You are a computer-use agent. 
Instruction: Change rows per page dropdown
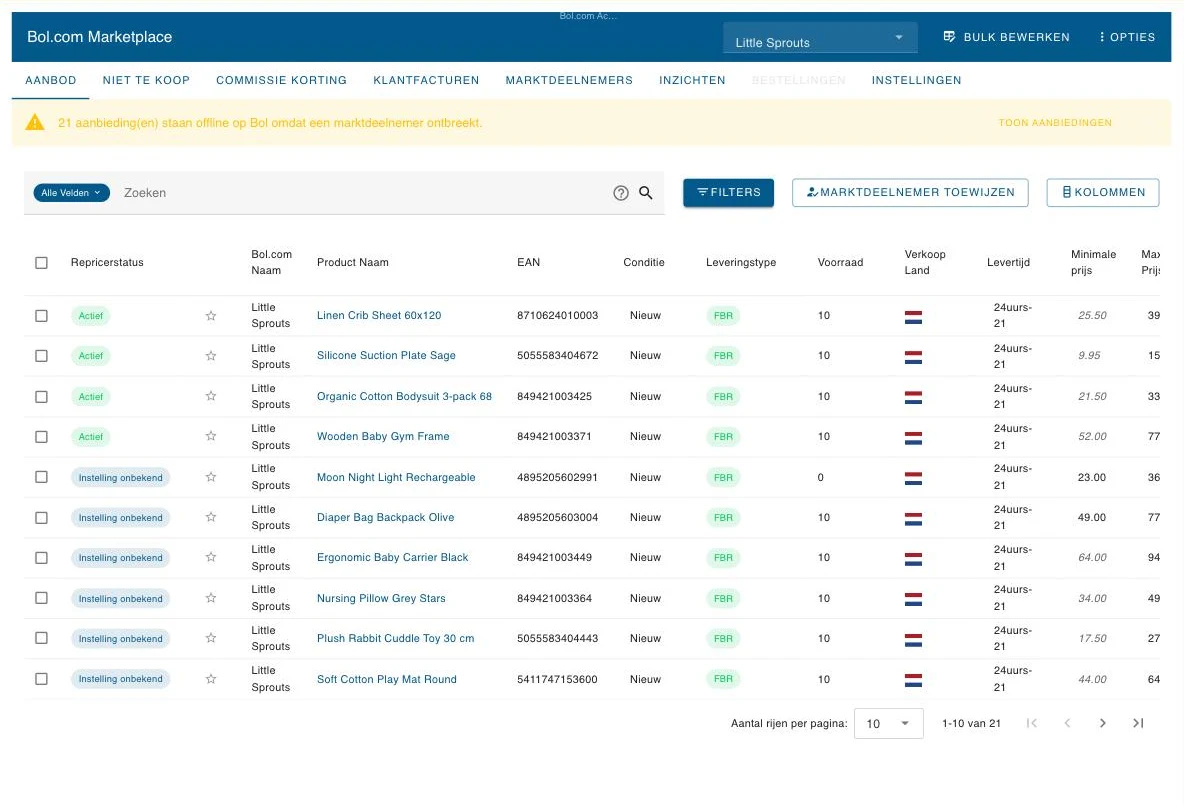pyautogui.click(x=888, y=723)
